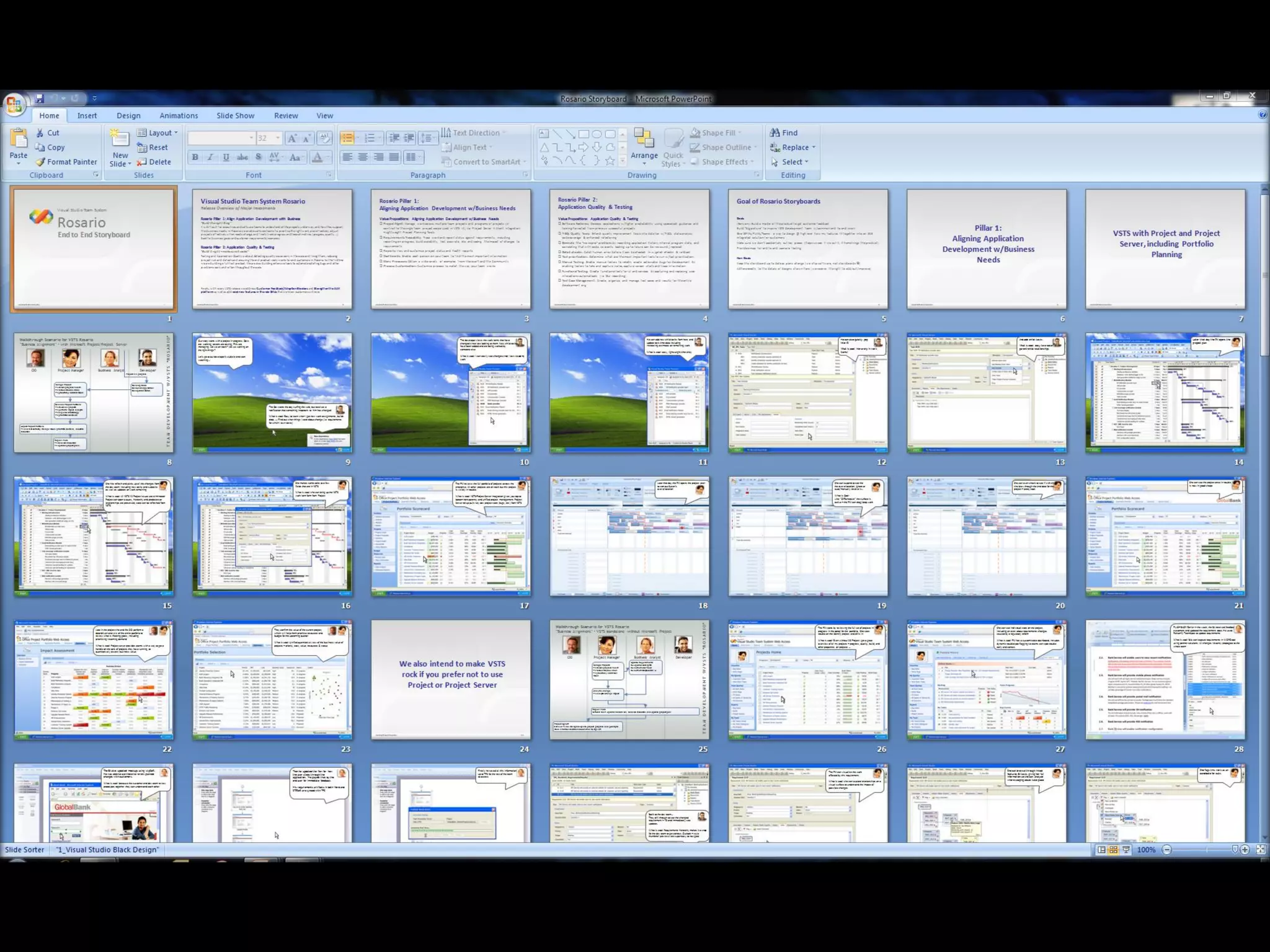1270x952 pixels.
Task: Click the Format Painter brush icon
Action: (40, 162)
